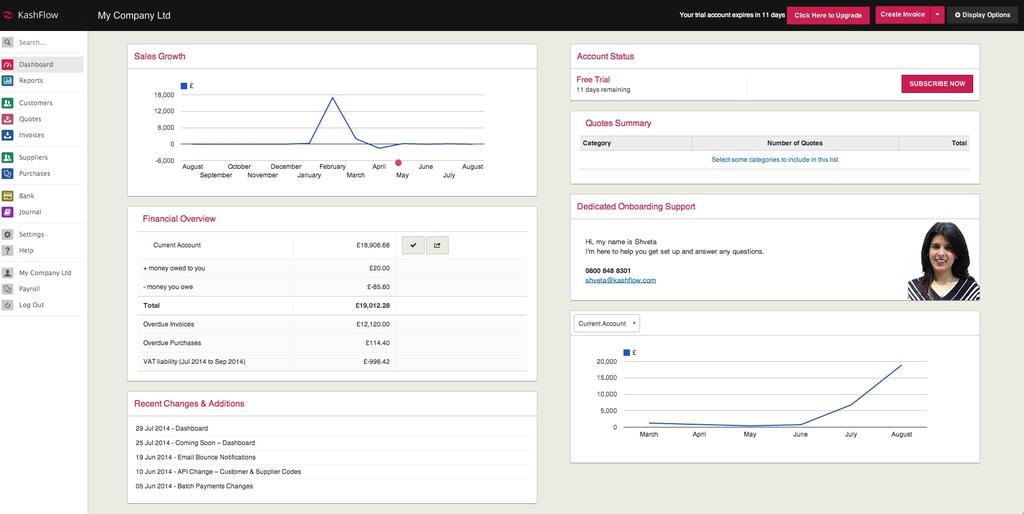Open the Current Account chart dropdown
Screen dimensions: 1024x514
[606, 323]
